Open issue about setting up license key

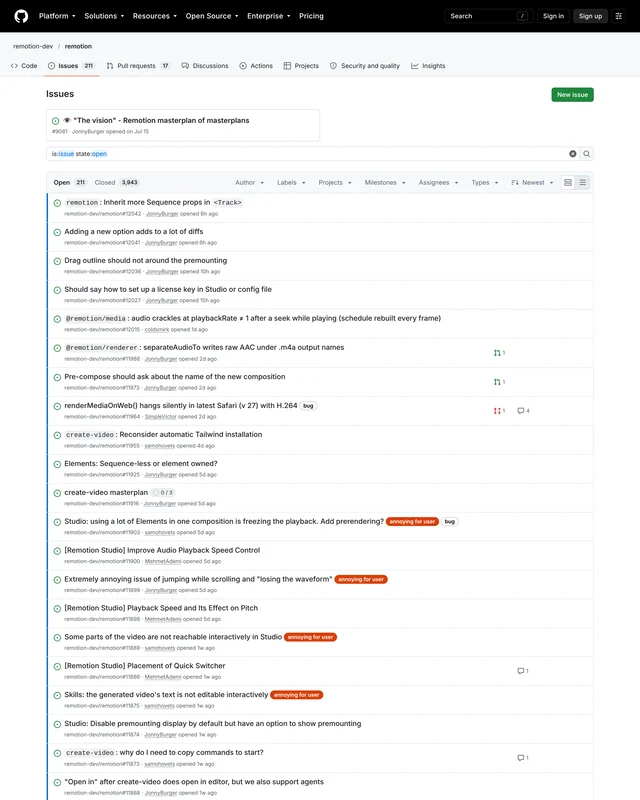tap(168, 289)
